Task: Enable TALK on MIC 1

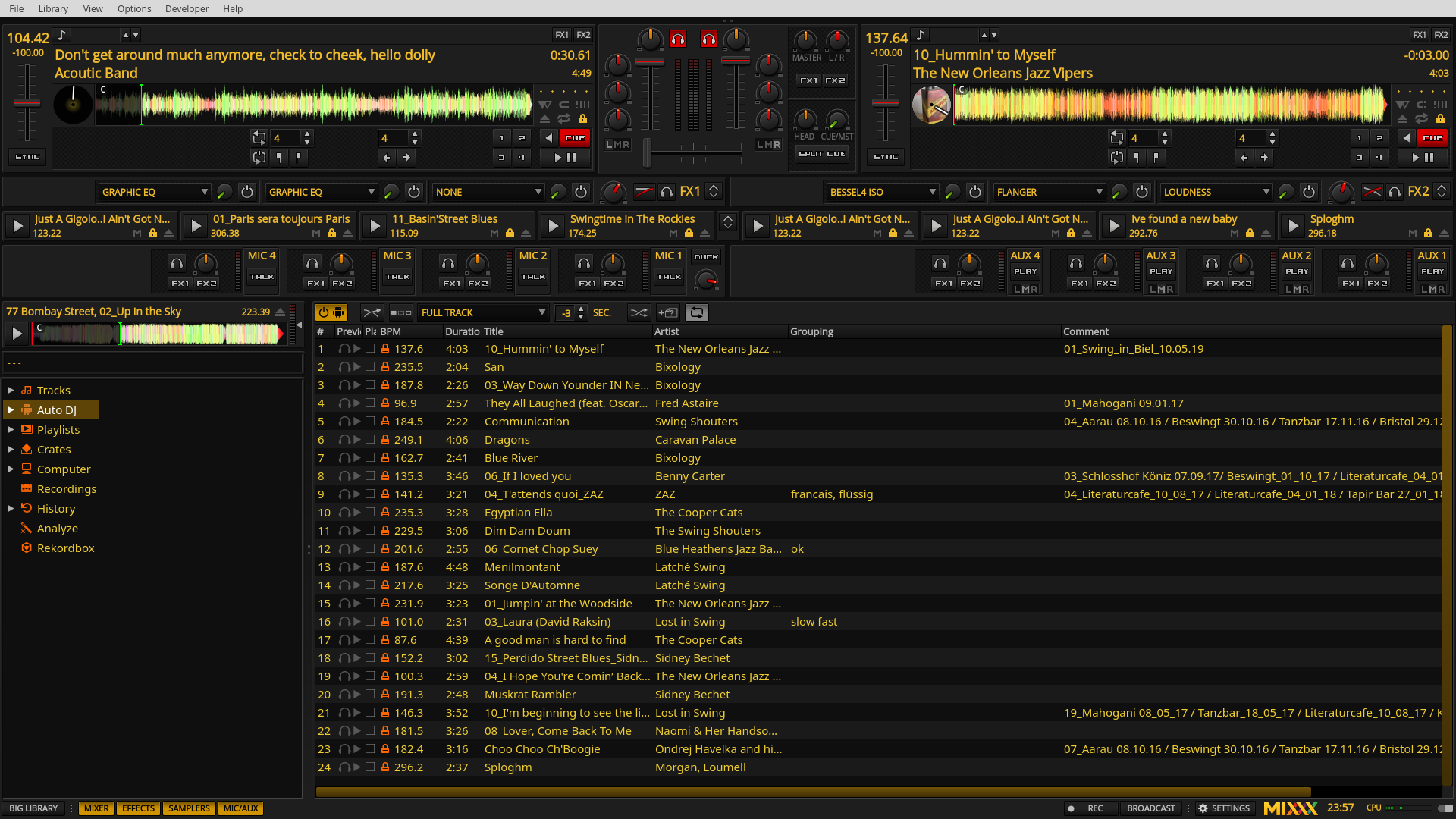Action: (669, 277)
